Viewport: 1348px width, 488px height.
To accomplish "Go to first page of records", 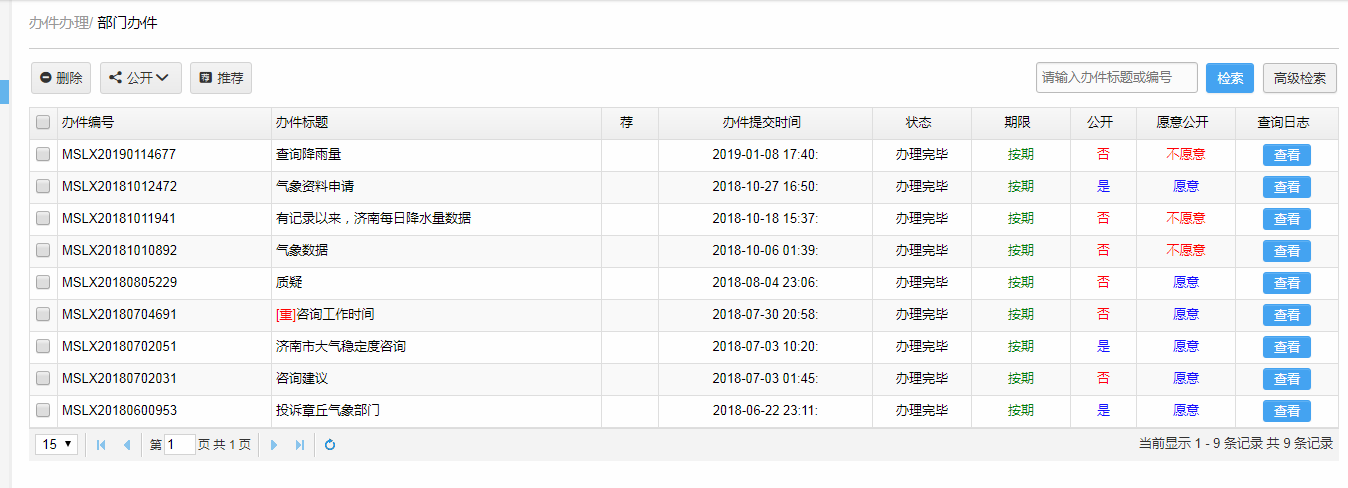I will coord(101,445).
